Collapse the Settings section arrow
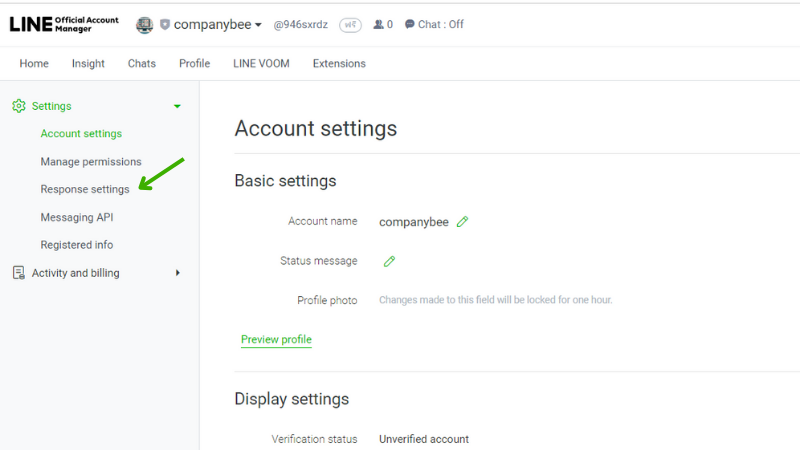 tap(177, 106)
